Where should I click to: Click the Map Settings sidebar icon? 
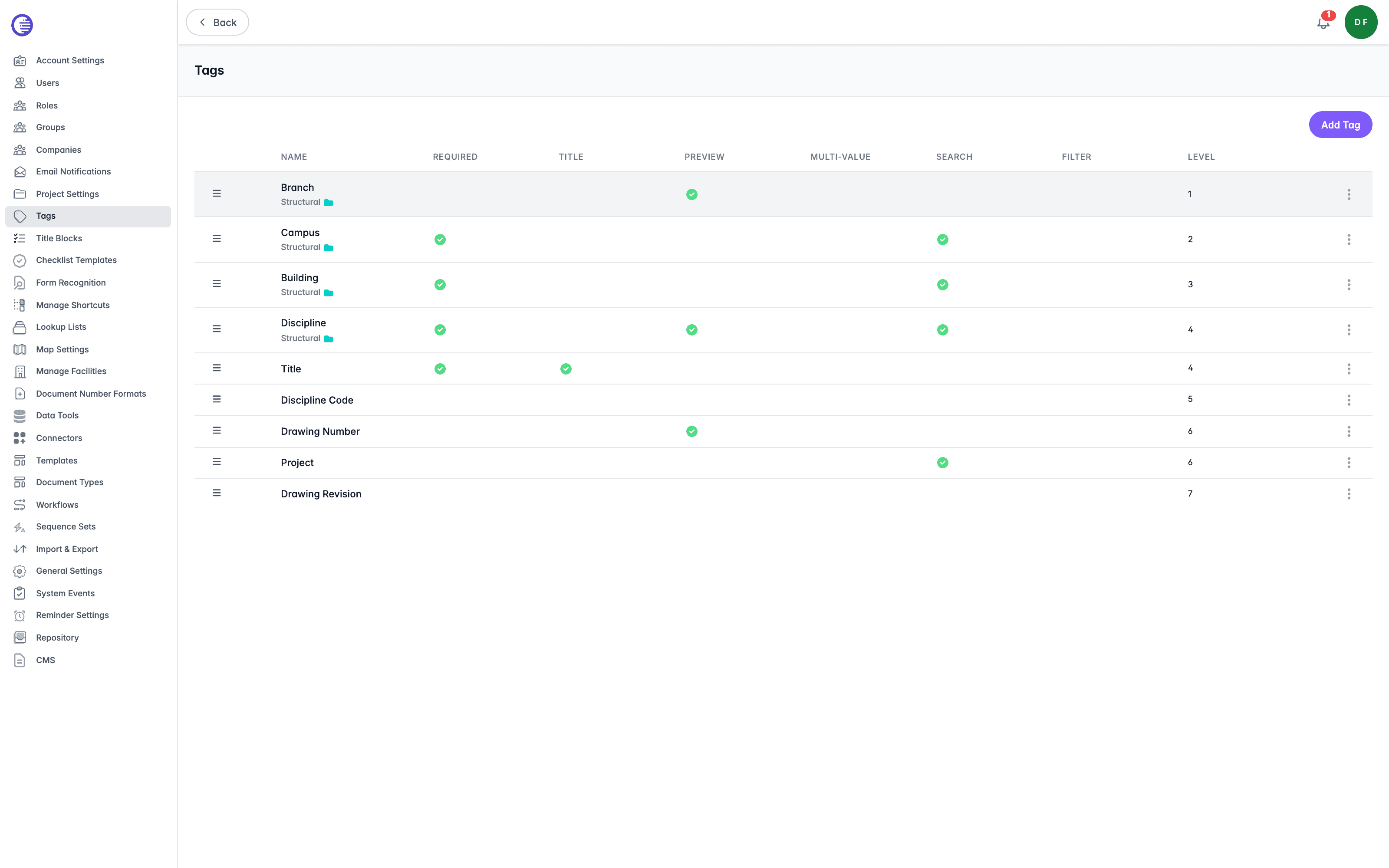[x=20, y=349]
